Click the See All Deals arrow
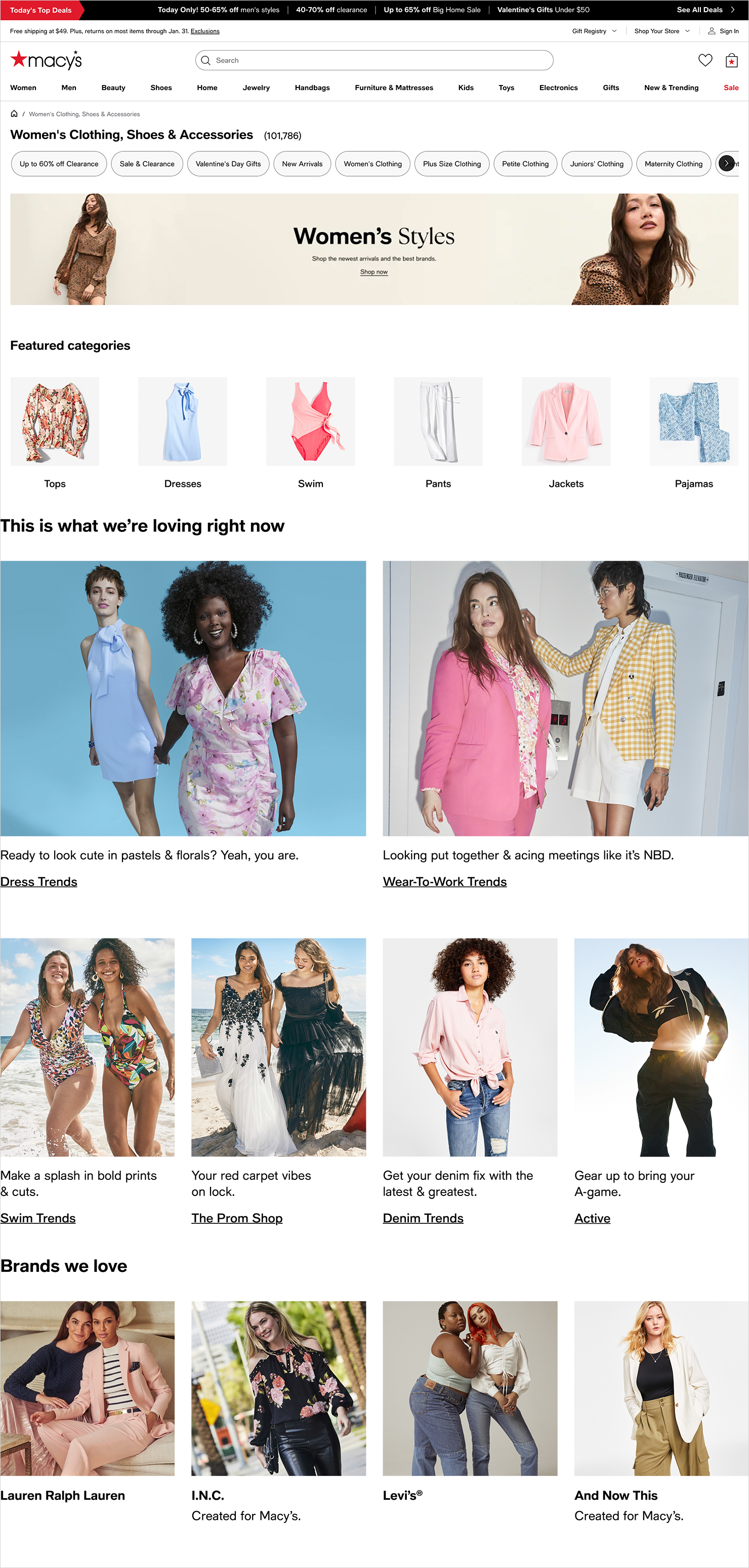Image resolution: width=749 pixels, height=1568 pixels. coord(733,10)
